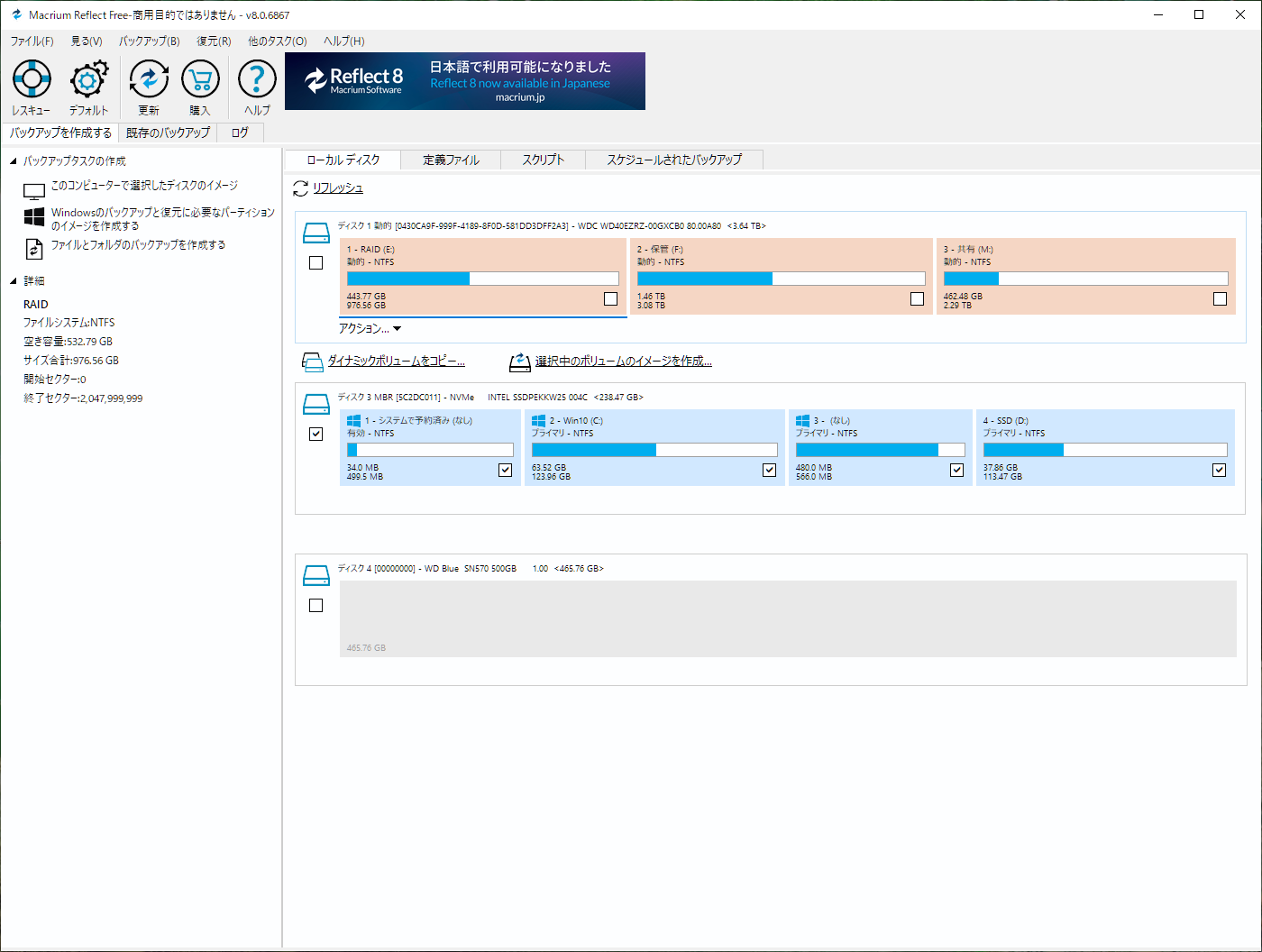Viewport: 1262px width, 952px height.
Task: Collapse the 詳細 details section
Action: click(x=14, y=281)
